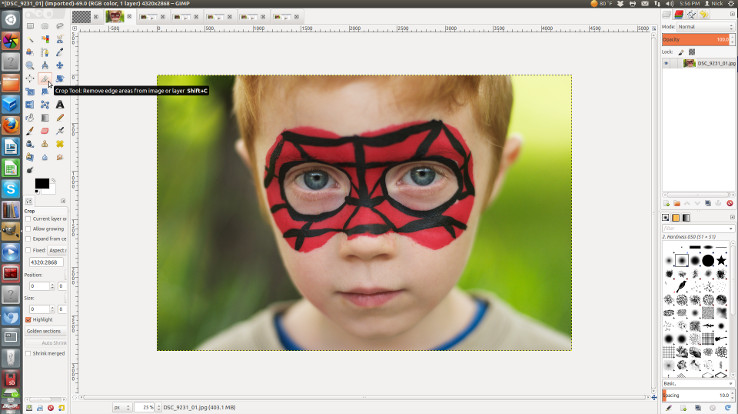This screenshot has height=414, width=738.
Task: Check the Fixed aspect ratio checkbox
Action: [28, 250]
